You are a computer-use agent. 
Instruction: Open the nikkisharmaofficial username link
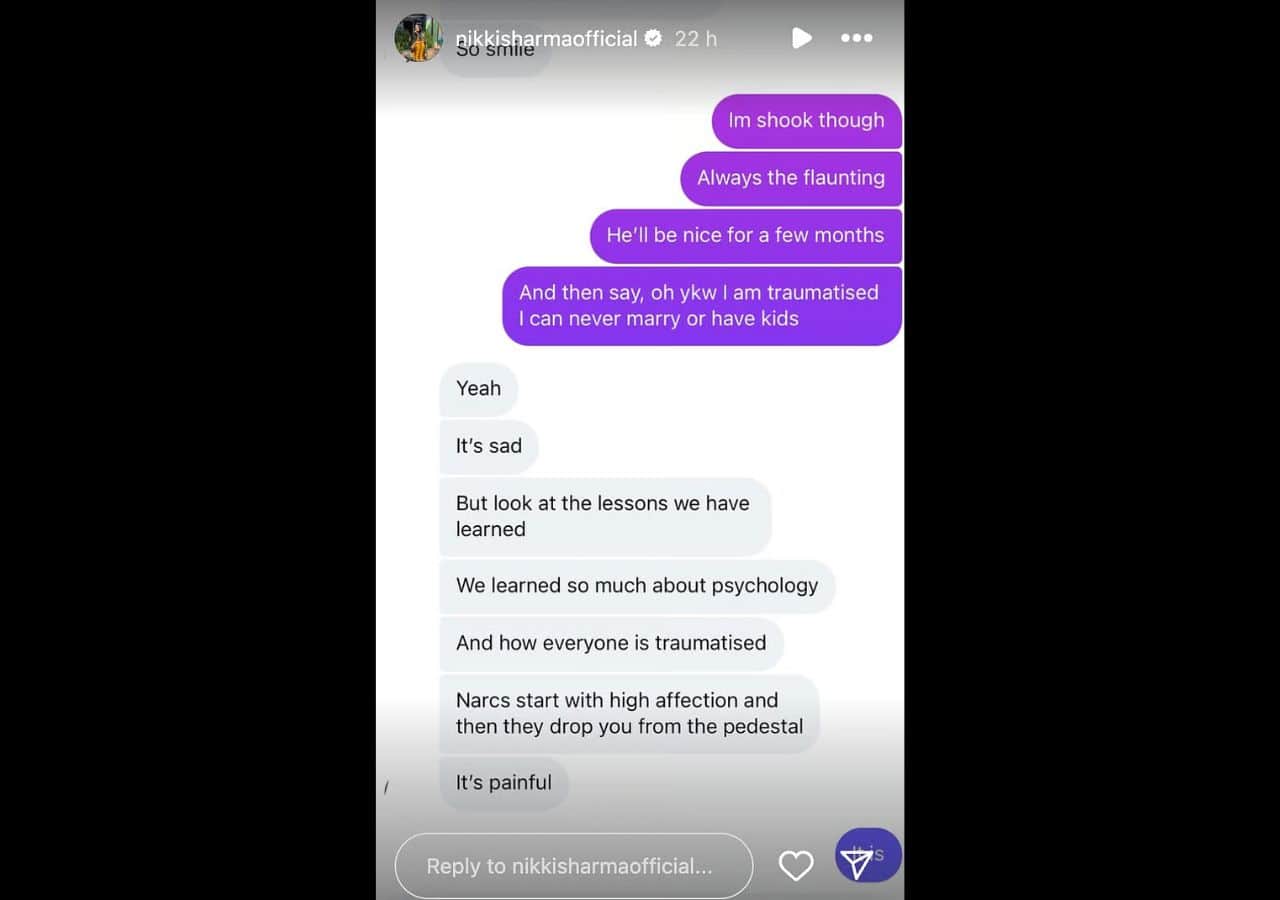[546, 38]
